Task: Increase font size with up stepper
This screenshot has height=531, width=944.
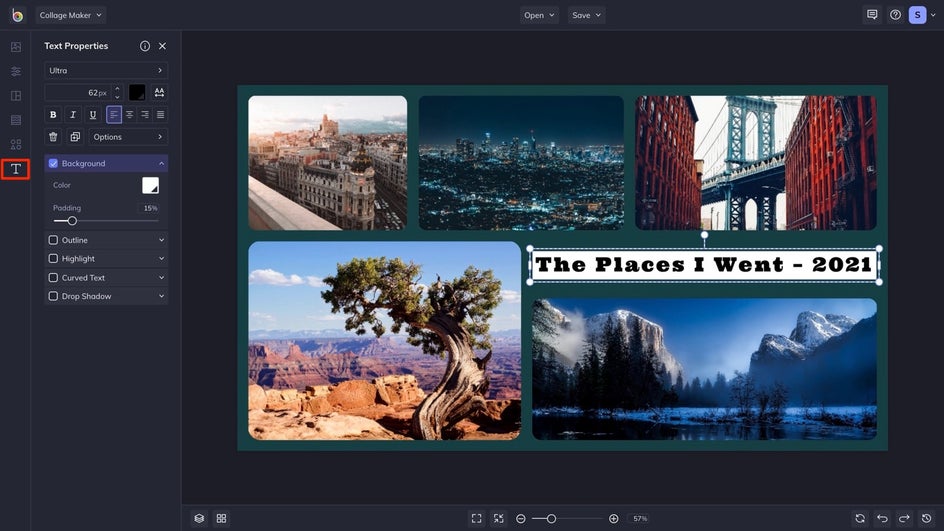Action: pos(117,88)
